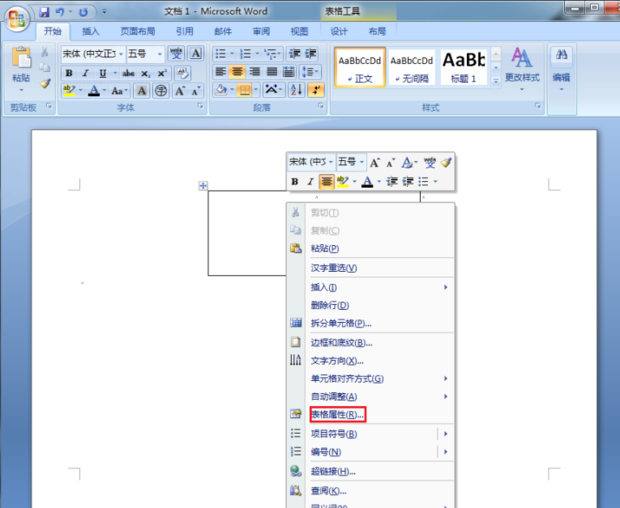Viewport: 620px width, 508px height.
Task: Open the 编辑 group dropdown
Action: point(561,69)
